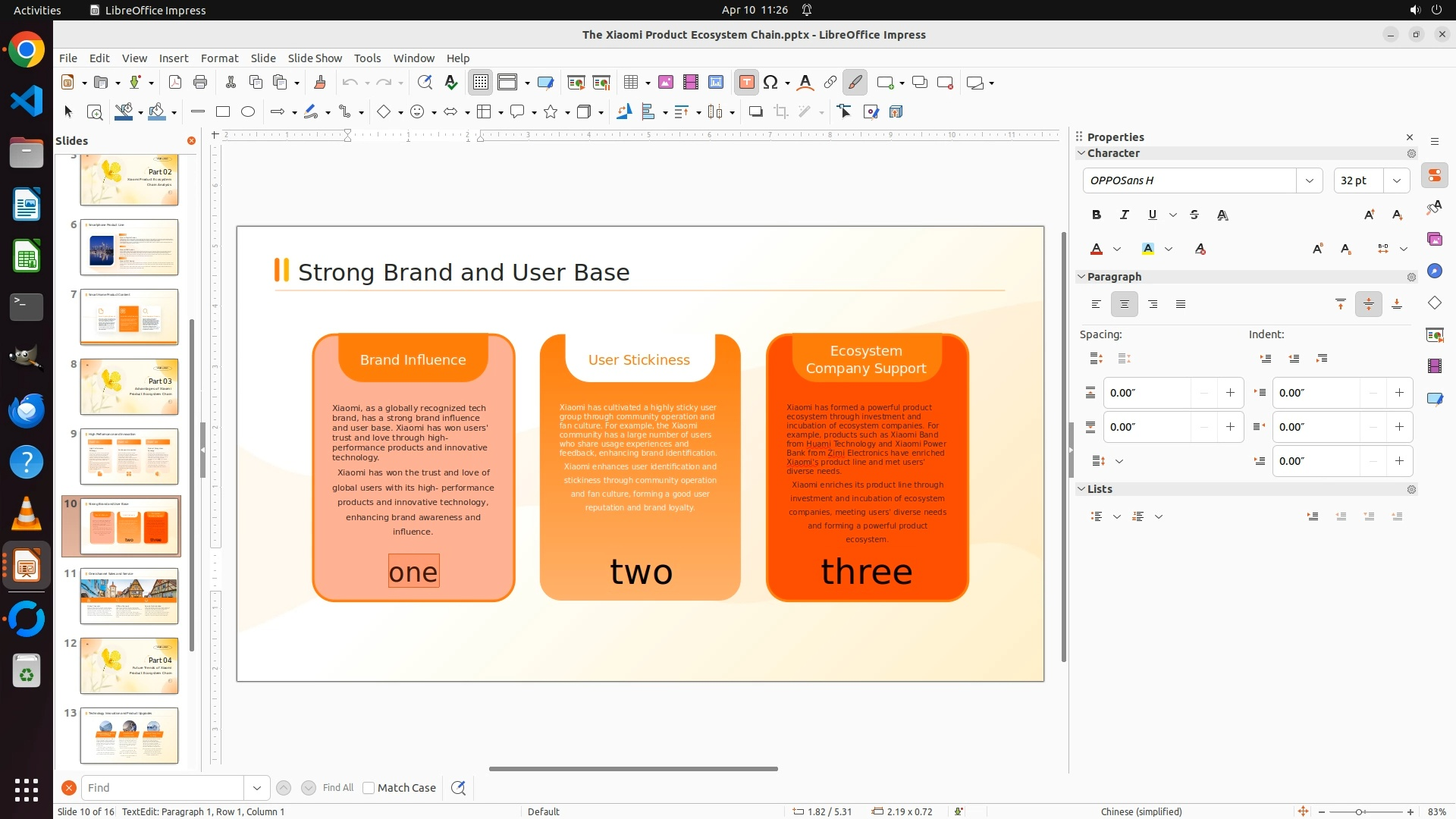The height and width of the screenshot is (819, 1456).
Task: Click the justified alignment button
Action: point(1181,304)
